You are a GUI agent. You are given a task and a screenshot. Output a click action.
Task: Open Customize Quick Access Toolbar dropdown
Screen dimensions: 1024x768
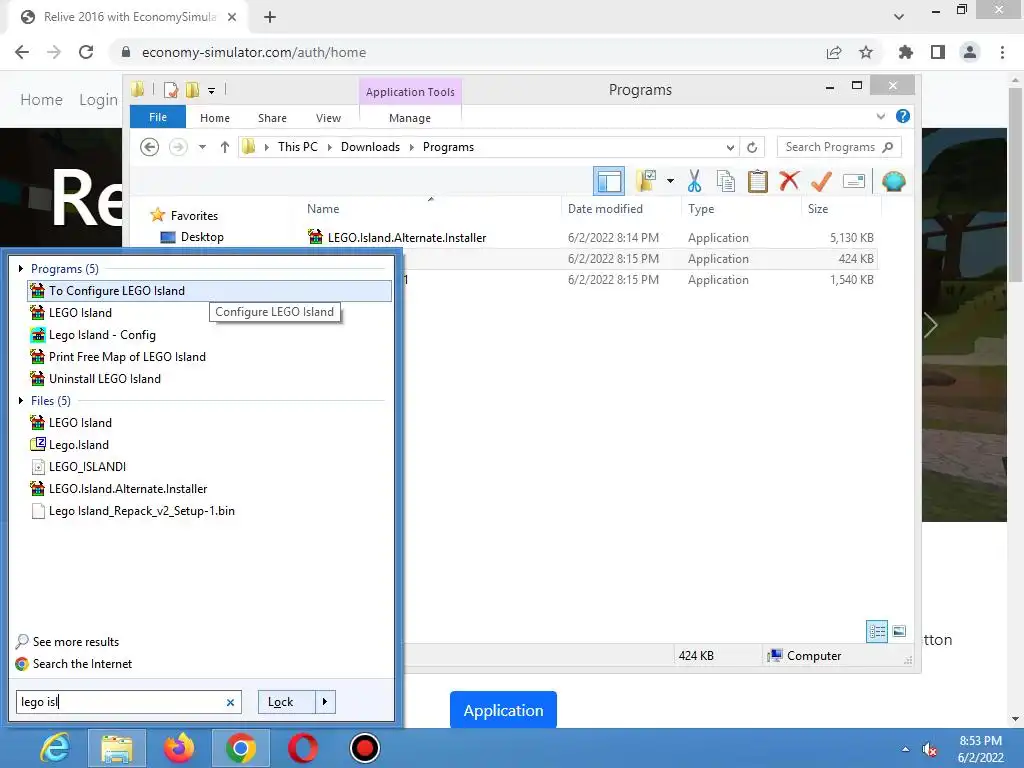212,90
